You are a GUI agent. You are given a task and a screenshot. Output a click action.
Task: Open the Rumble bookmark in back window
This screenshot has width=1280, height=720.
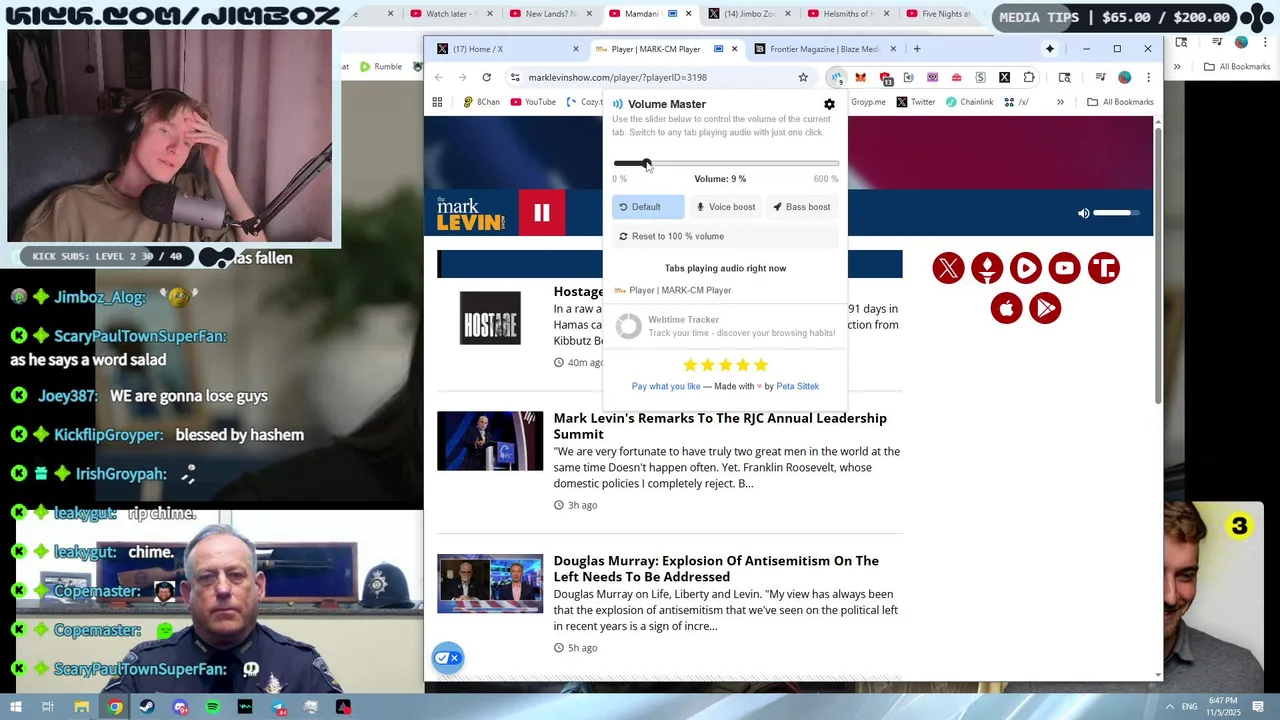click(380, 67)
